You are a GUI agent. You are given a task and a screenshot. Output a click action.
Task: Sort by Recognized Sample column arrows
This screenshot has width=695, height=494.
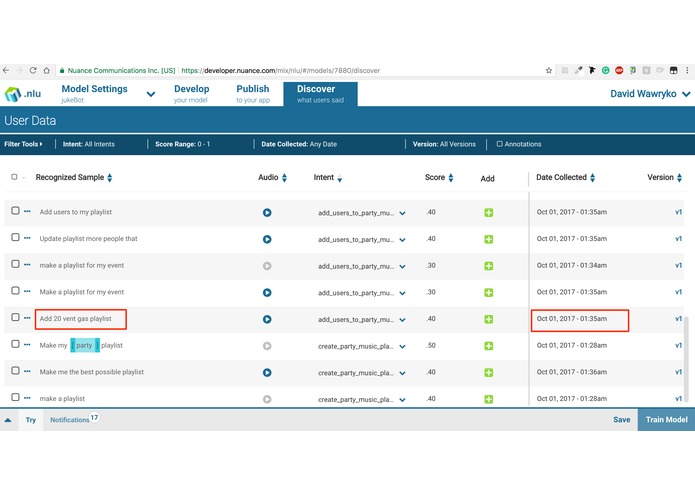click(109, 178)
